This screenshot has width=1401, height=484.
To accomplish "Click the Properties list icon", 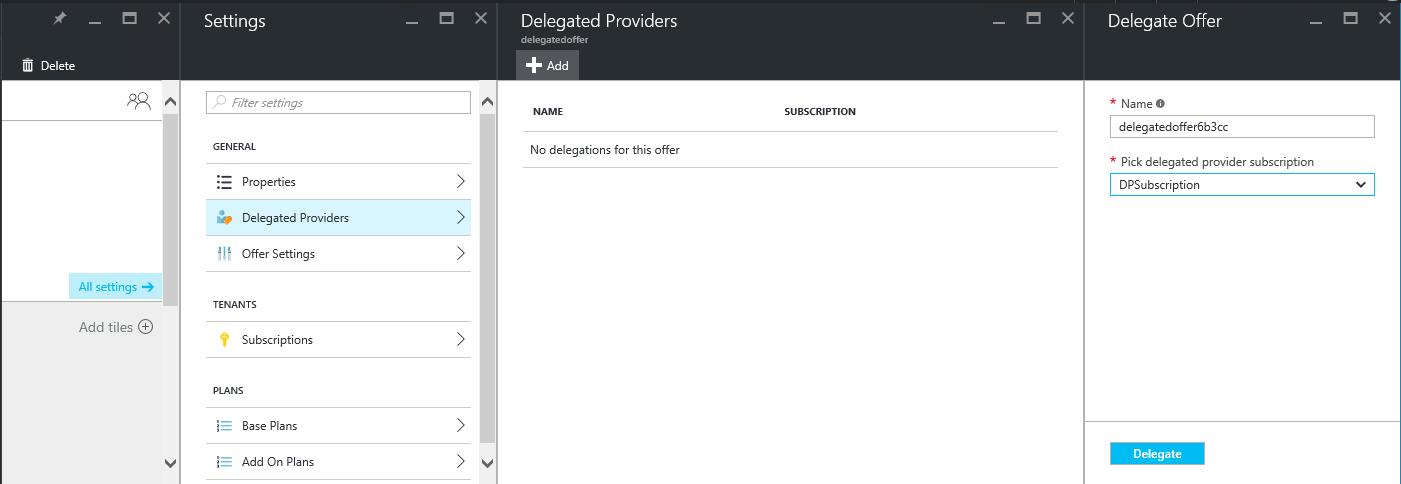I will 224,182.
